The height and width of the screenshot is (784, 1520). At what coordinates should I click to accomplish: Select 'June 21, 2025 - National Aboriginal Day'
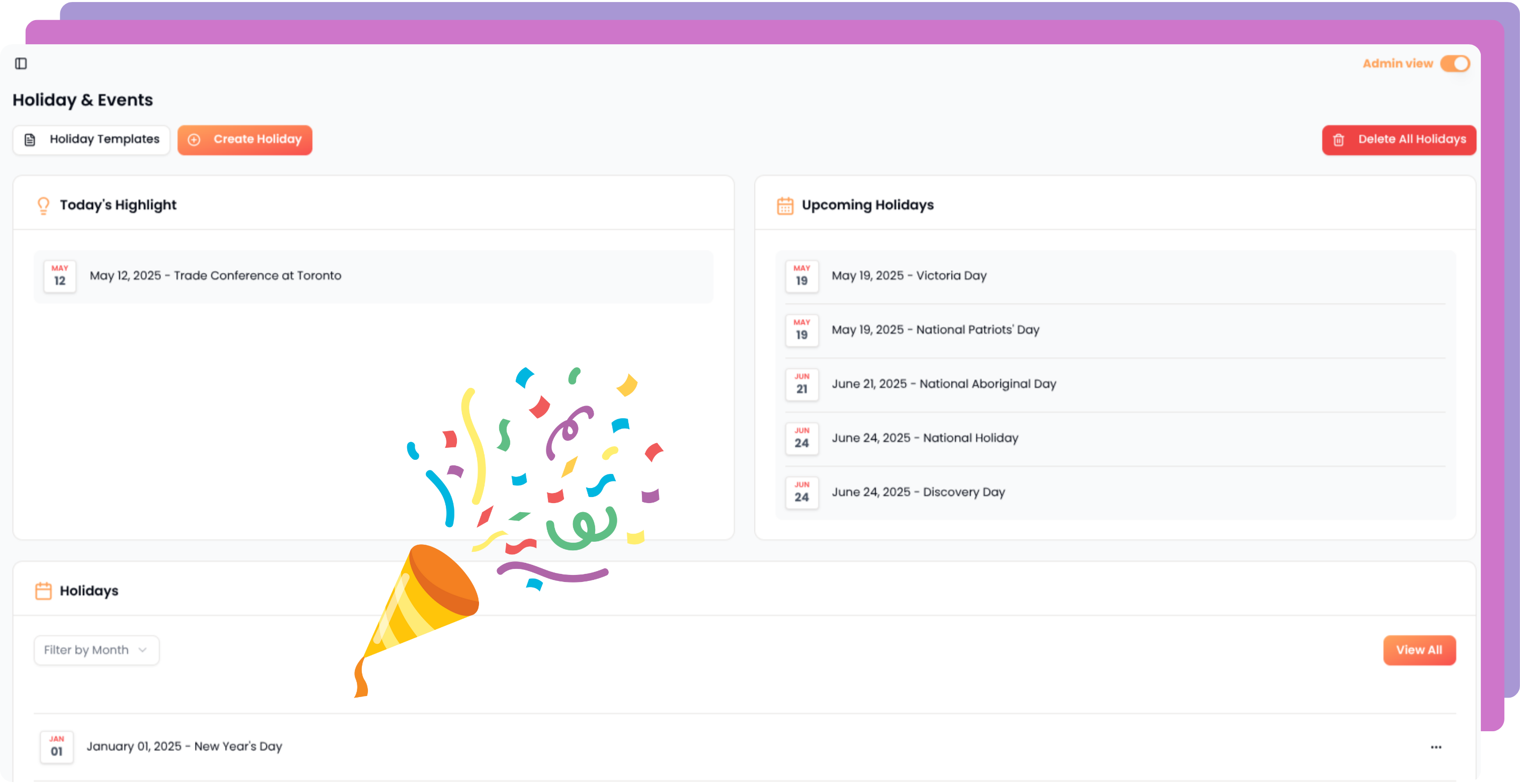[943, 384]
